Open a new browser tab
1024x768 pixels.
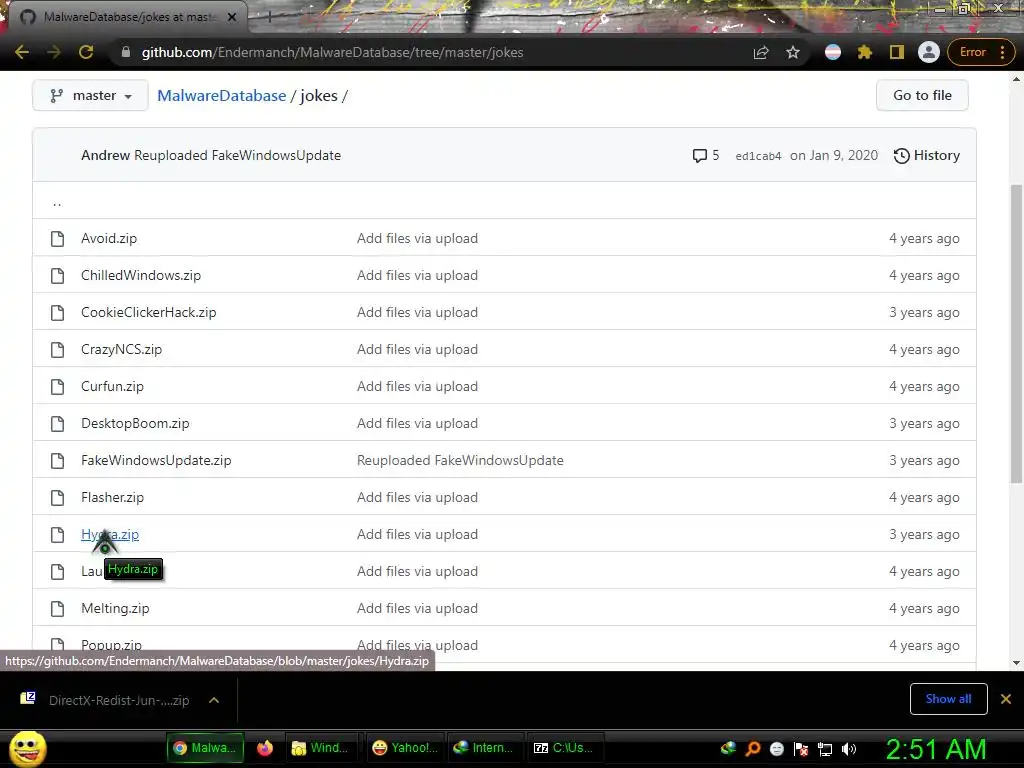[269, 17]
